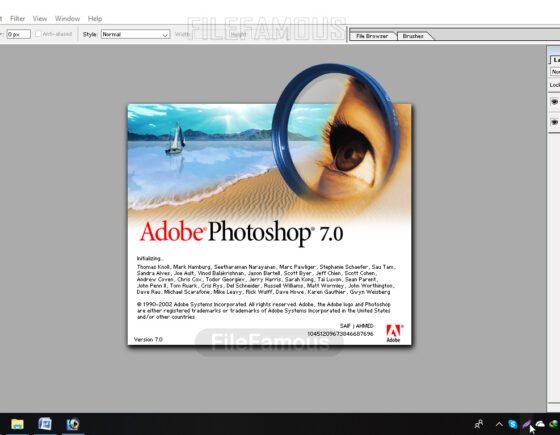Open the Help menu
This screenshot has width=560, height=435.
(x=95, y=19)
